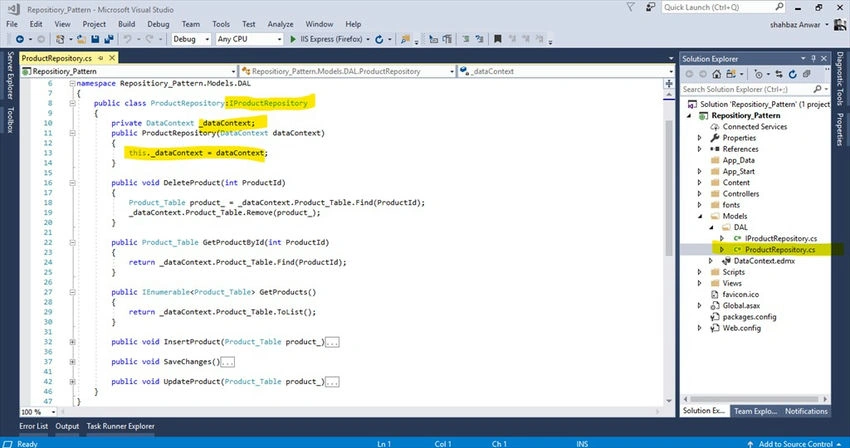850x448 pixels.
Task: Refresh the Solution Explorer tree
Action: click(793, 74)
